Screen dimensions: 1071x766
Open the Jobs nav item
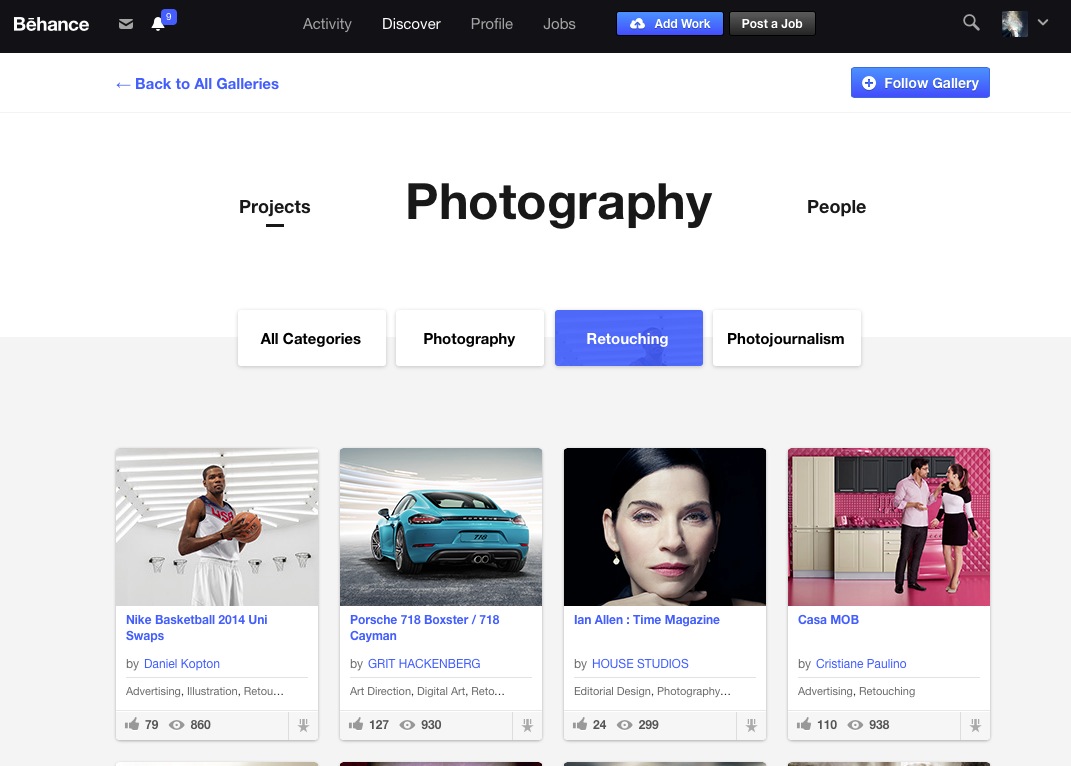click(559, 24)
